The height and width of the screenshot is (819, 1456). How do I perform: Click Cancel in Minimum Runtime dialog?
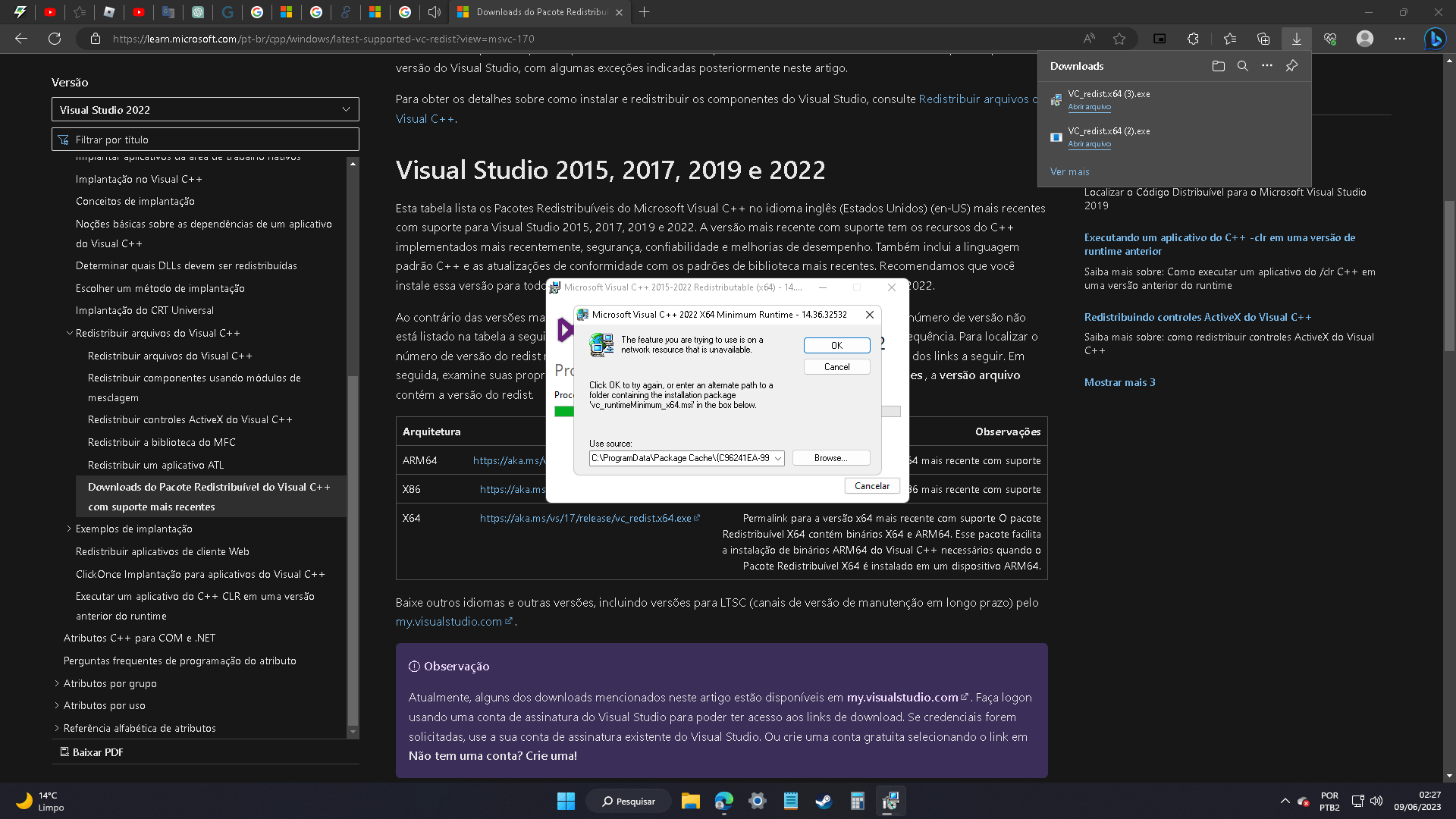tap(836, 366)
